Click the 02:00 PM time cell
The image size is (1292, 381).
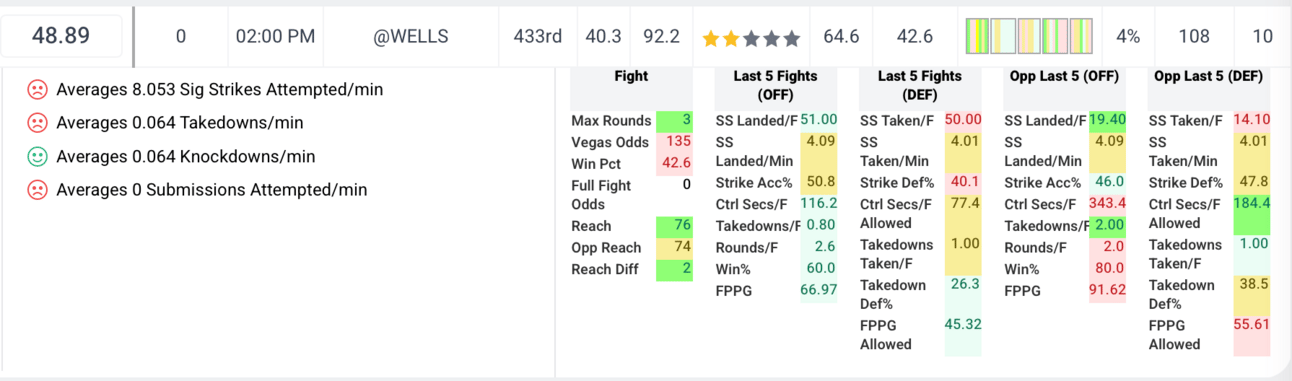(x=275, y=36)
